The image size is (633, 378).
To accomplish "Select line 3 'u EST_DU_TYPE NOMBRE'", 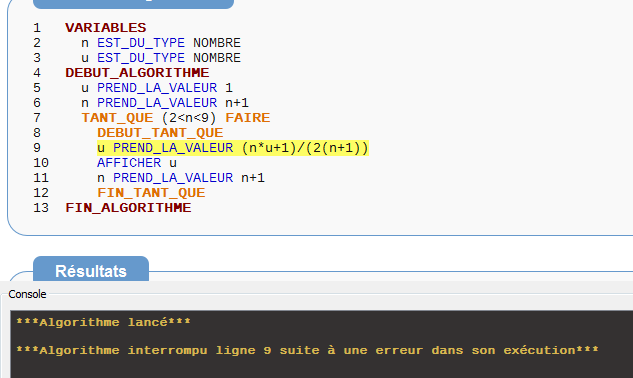I will coord(161,57).
